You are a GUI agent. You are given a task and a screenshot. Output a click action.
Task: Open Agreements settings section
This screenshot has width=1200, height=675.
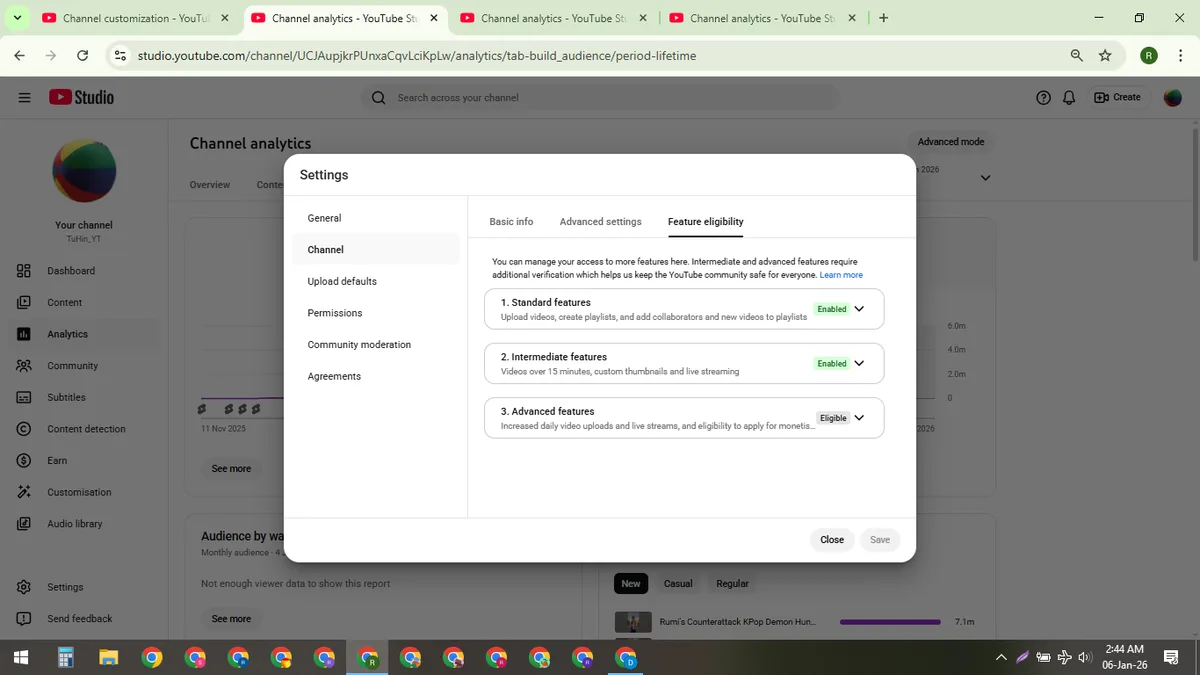[x=376, y=376]
